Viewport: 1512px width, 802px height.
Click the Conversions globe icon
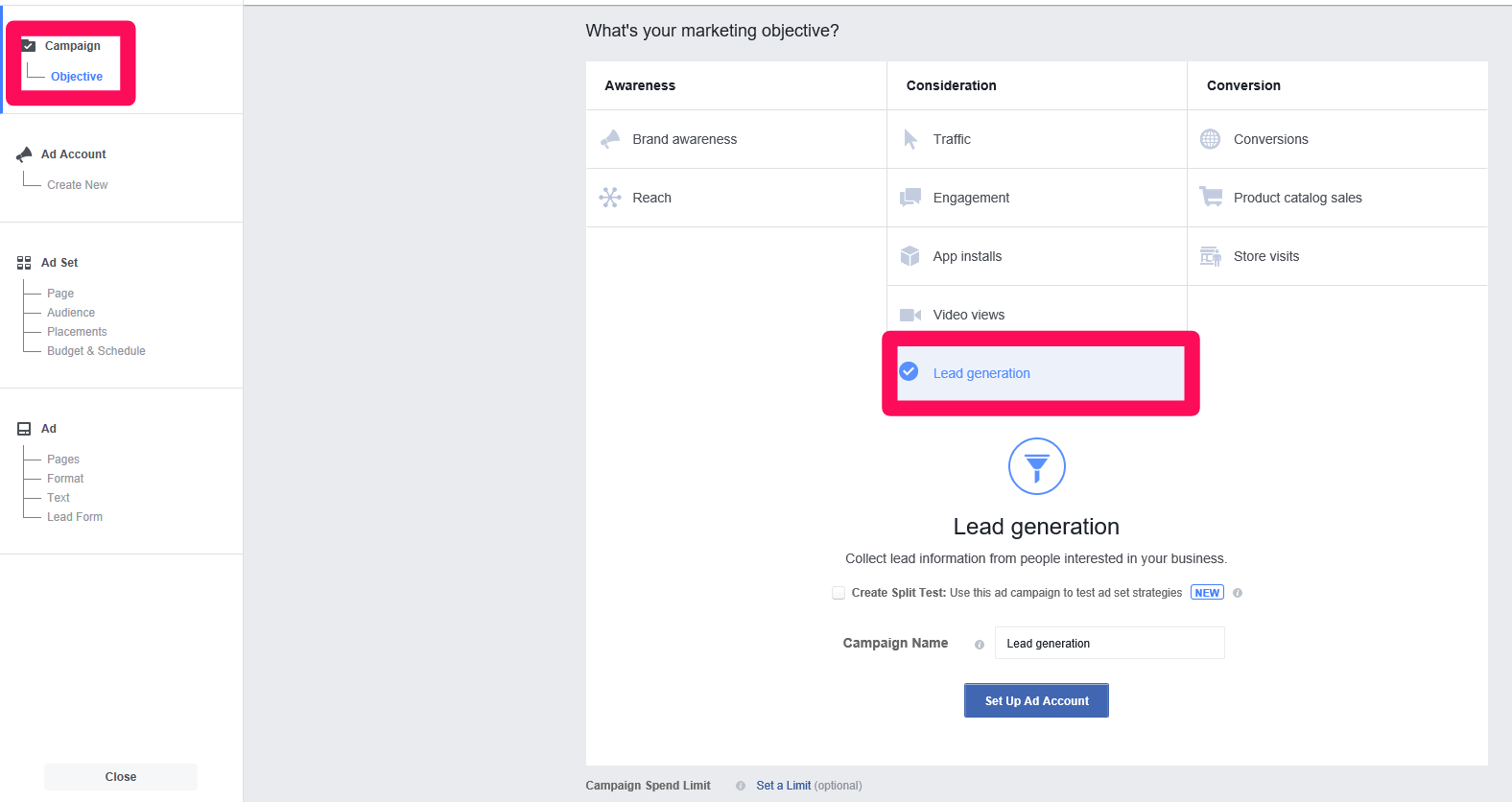(x=1211, y=139)
